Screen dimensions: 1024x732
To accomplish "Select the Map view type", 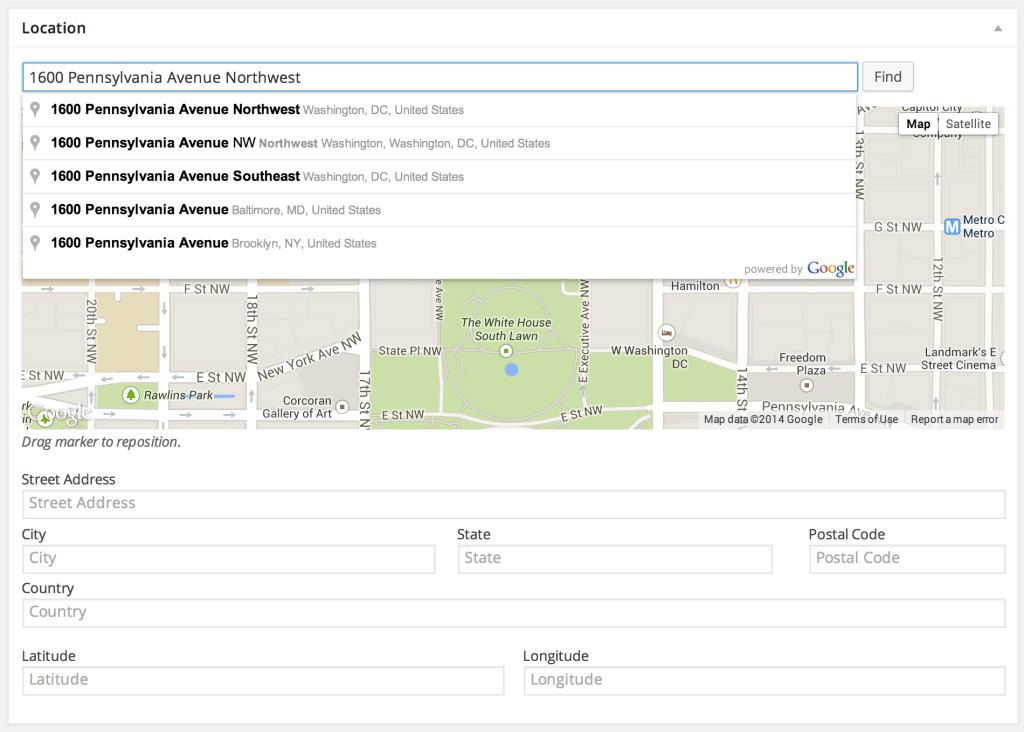I will point(918,124).
